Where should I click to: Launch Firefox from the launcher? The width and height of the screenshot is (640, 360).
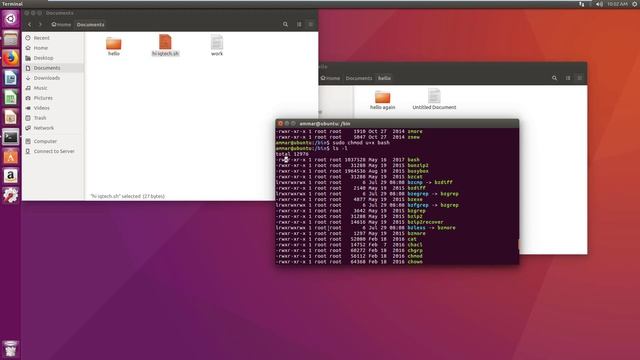tap(11, 58)
